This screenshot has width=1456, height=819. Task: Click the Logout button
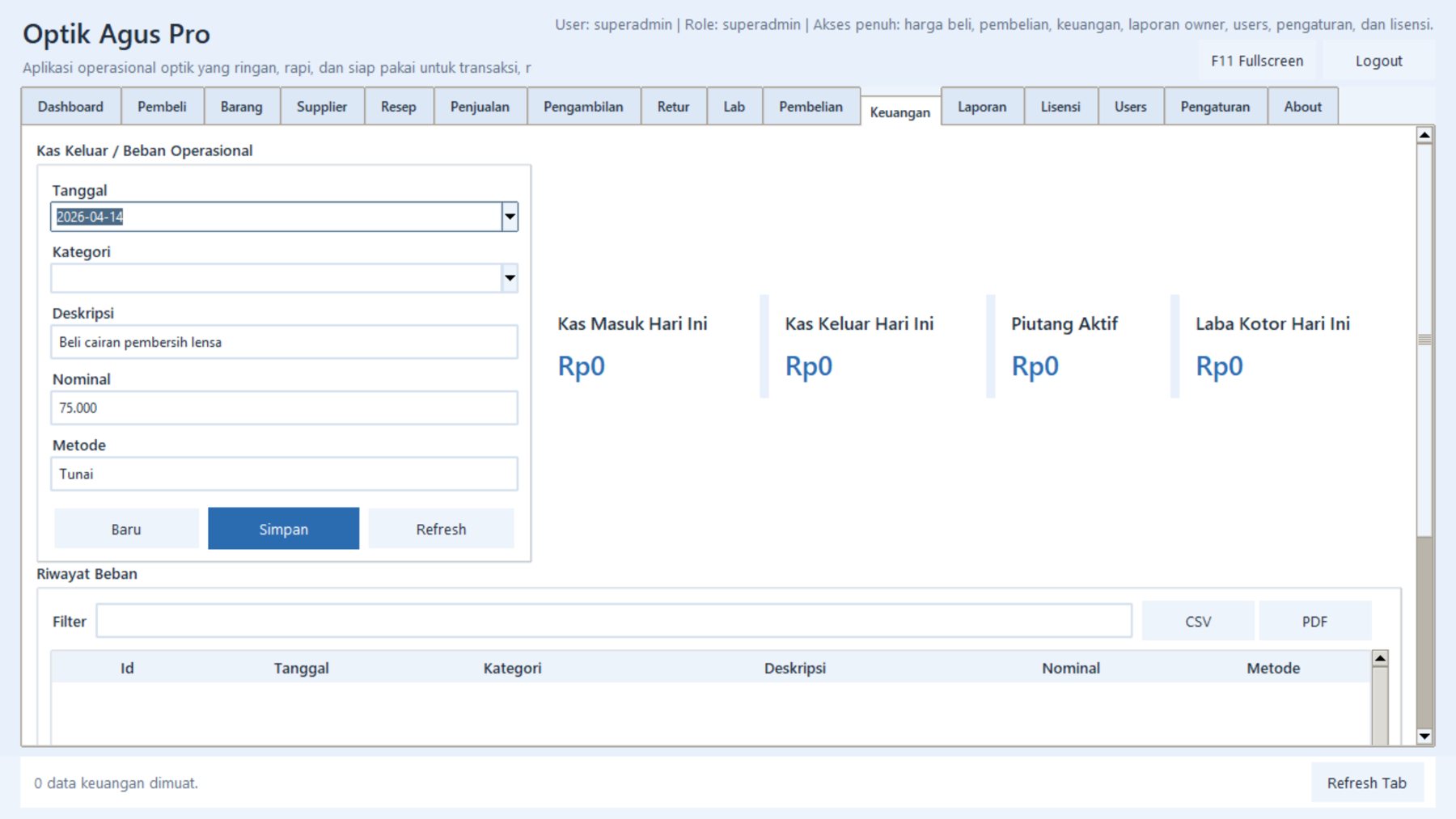[x=1378, y=61]
